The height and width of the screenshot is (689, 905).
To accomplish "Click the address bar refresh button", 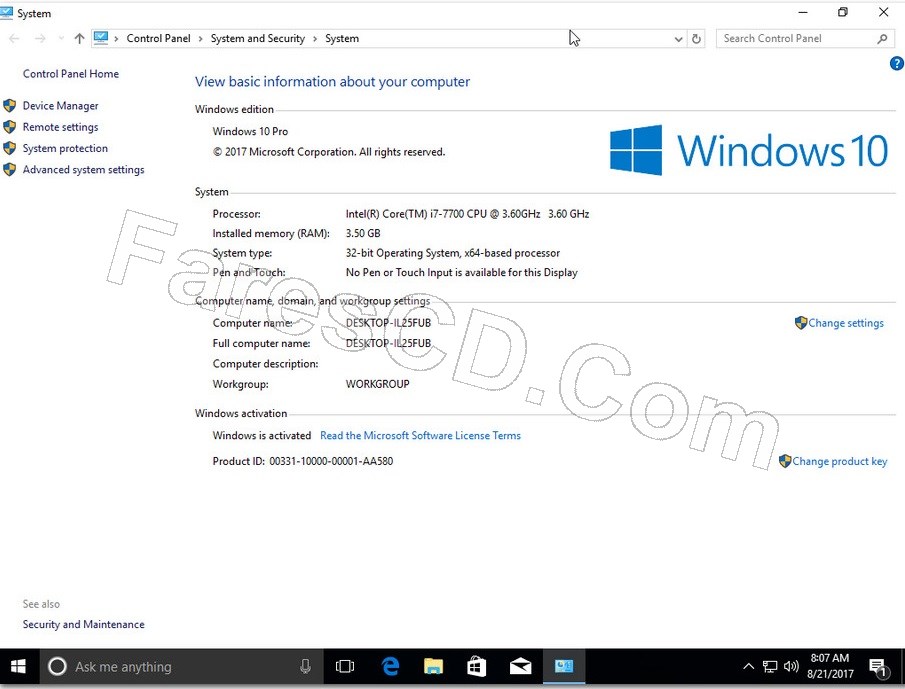I will click(696, 39).
